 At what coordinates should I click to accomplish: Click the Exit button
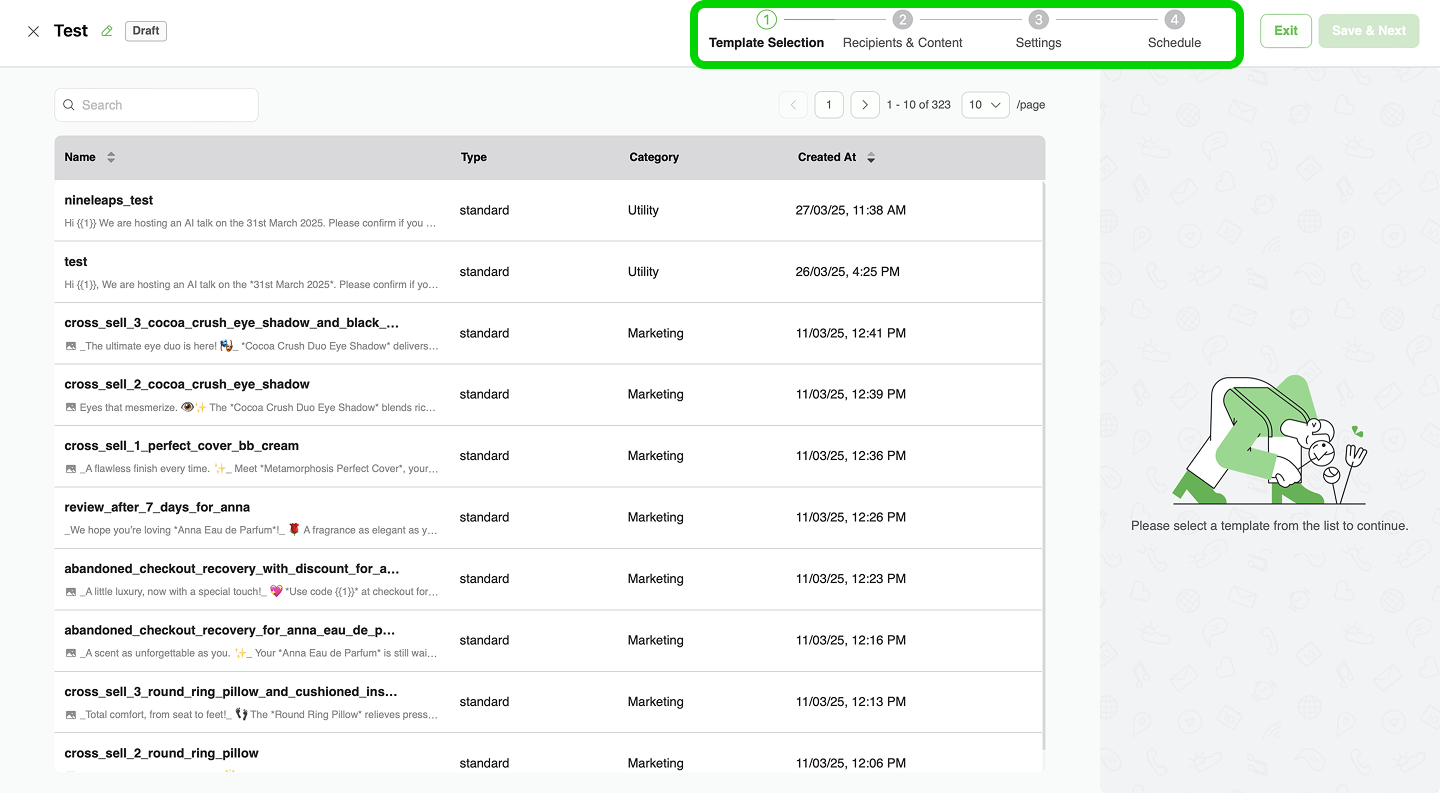pos(1285,31)
